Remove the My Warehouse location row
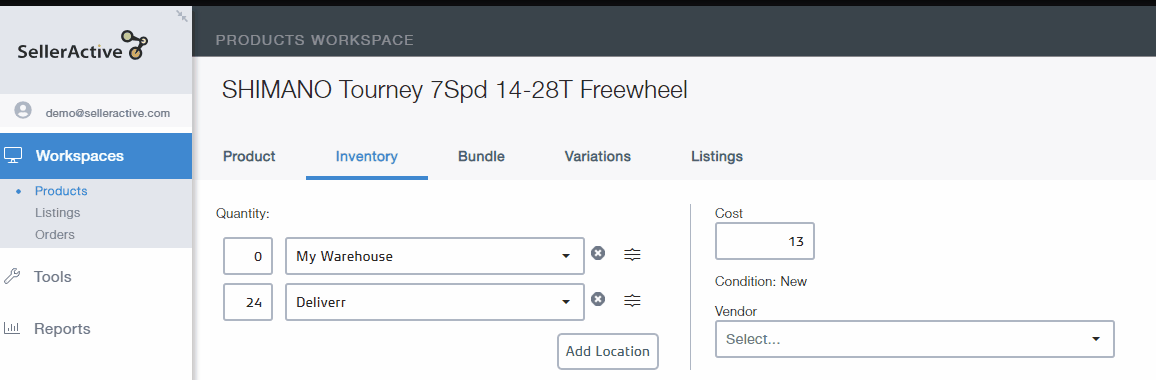1156x380 pixels. point(598,253)
